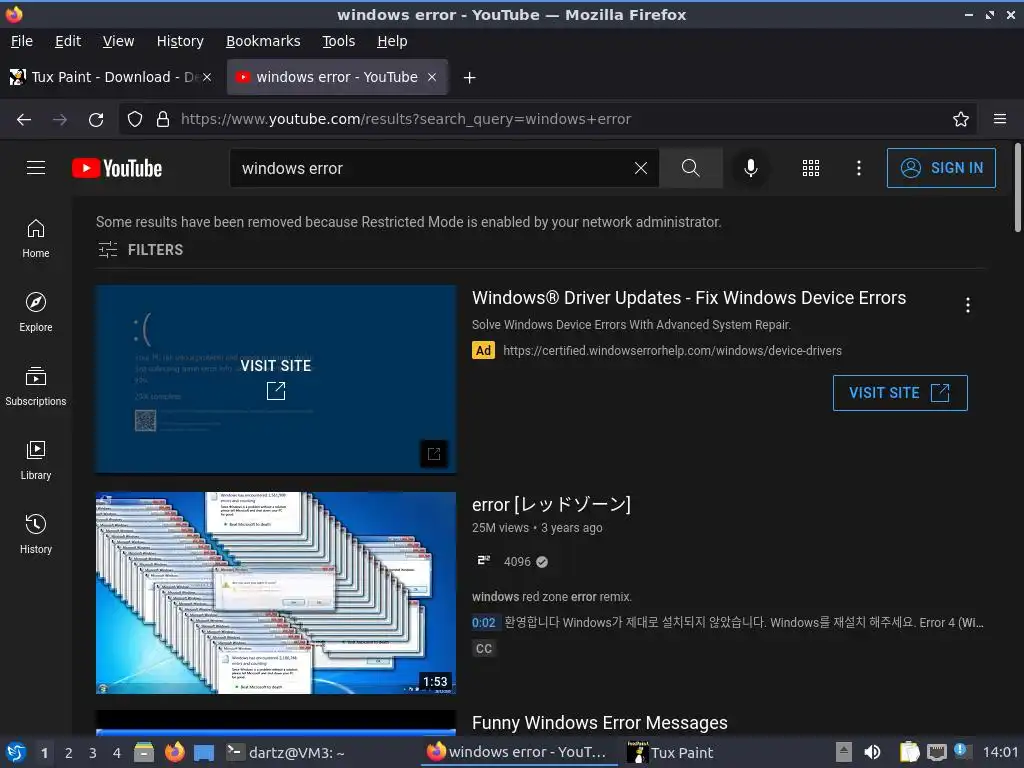Open History in the sidebar
This screenshot has height=768, width=1024.
pyautogui.click(x=36, y=535)
